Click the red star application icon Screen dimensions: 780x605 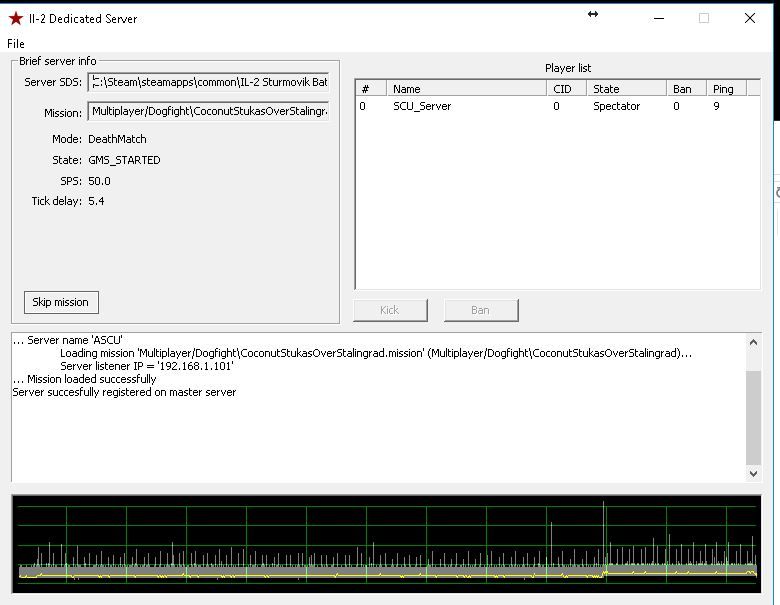click(x=15, y=19)
